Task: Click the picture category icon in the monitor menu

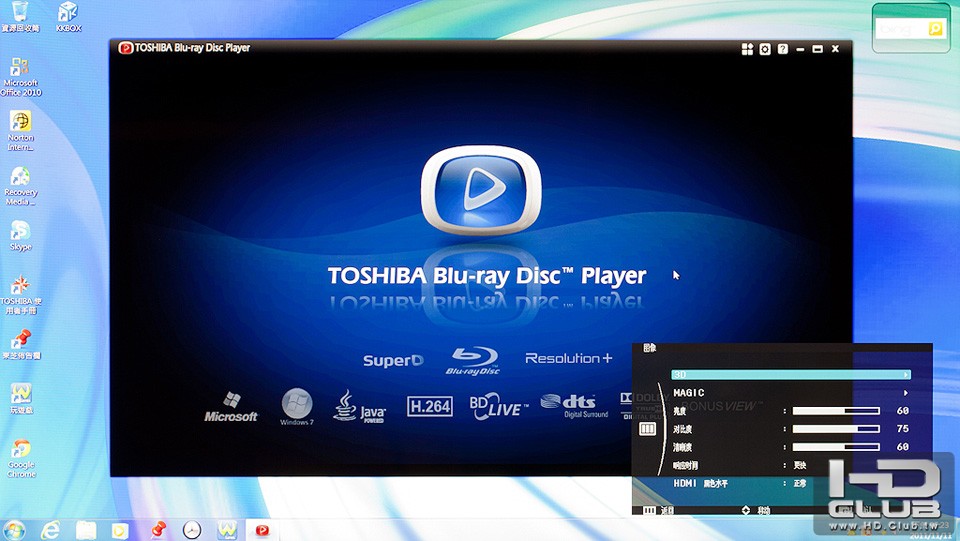Action: pyautogui.click(x=648, y=429)
